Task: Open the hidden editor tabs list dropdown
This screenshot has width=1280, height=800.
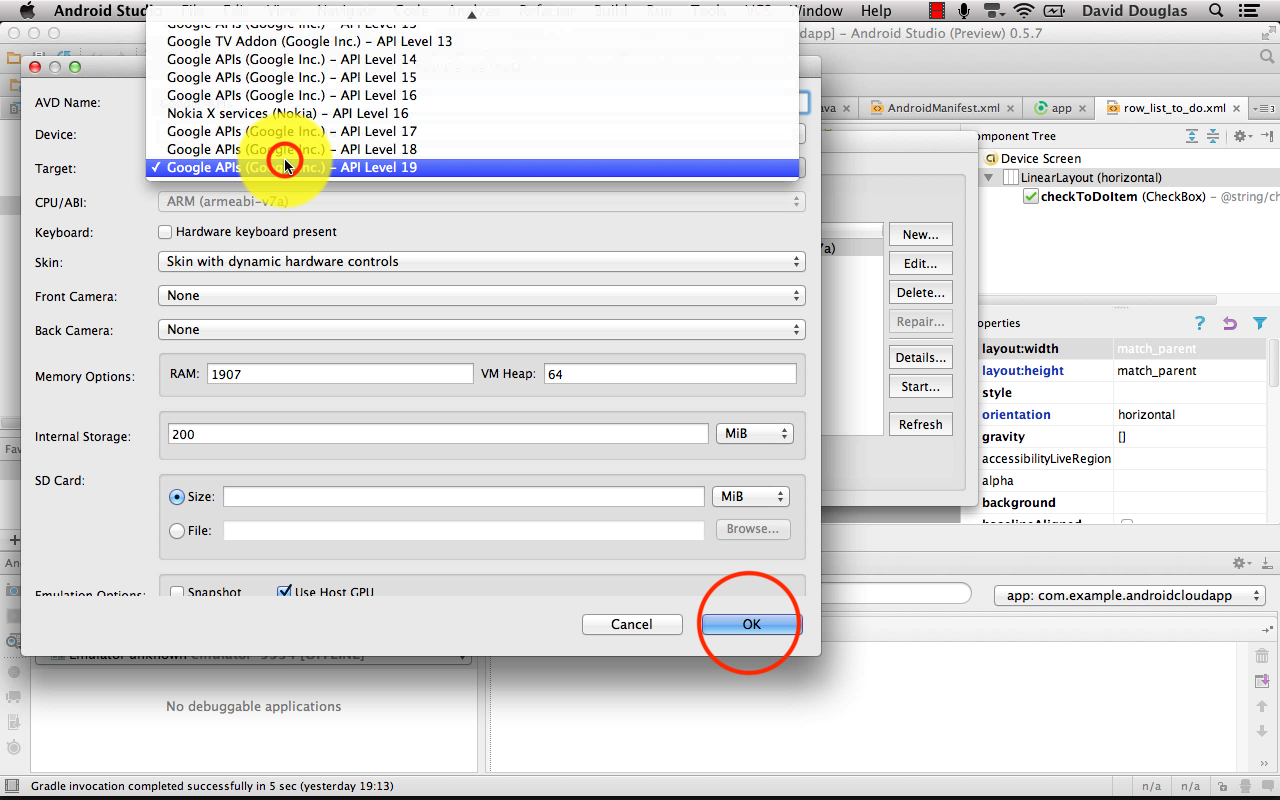Action: pos(1264,108)
